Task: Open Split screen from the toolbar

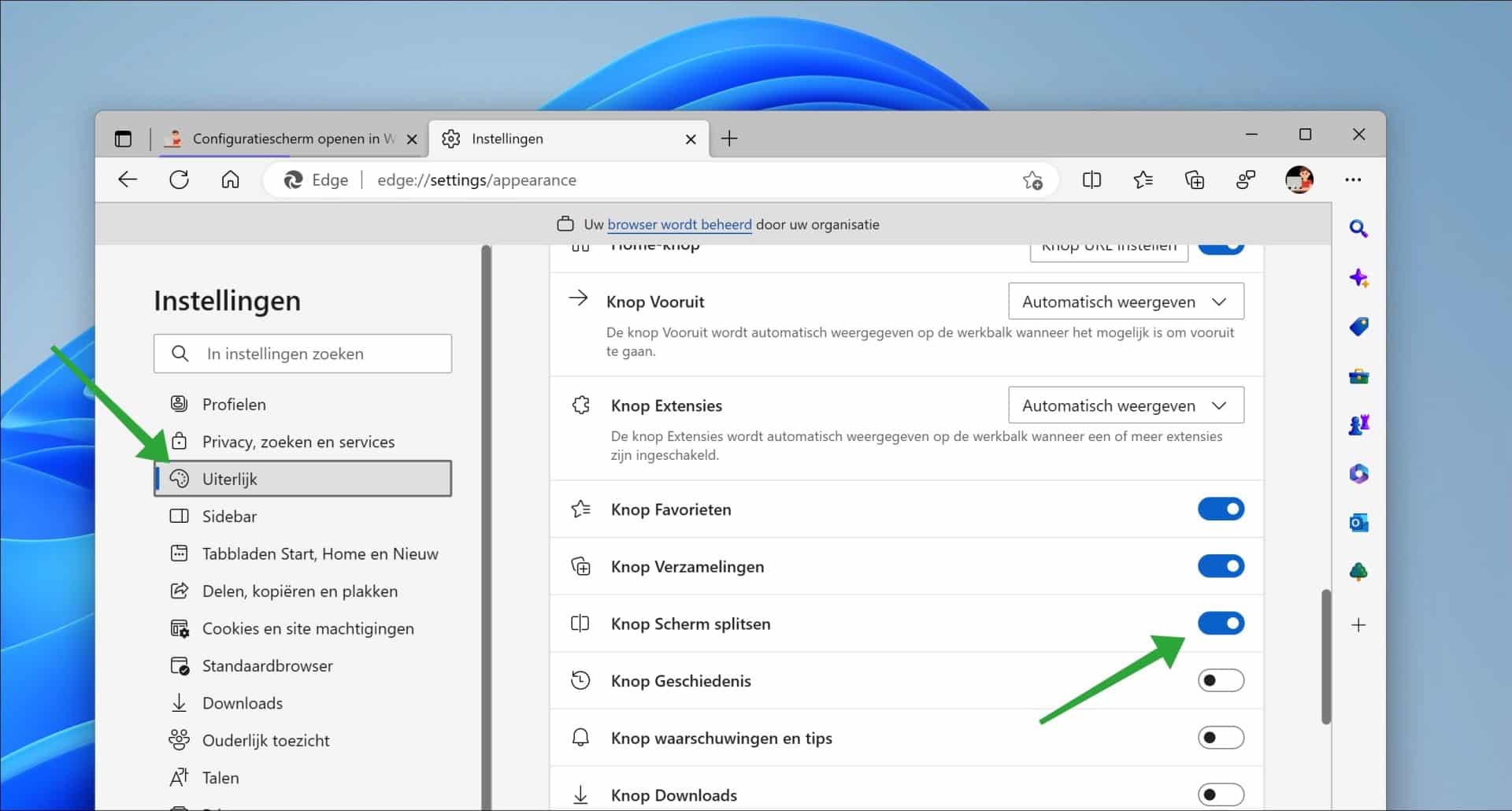Action: [x=1092, y=180]
